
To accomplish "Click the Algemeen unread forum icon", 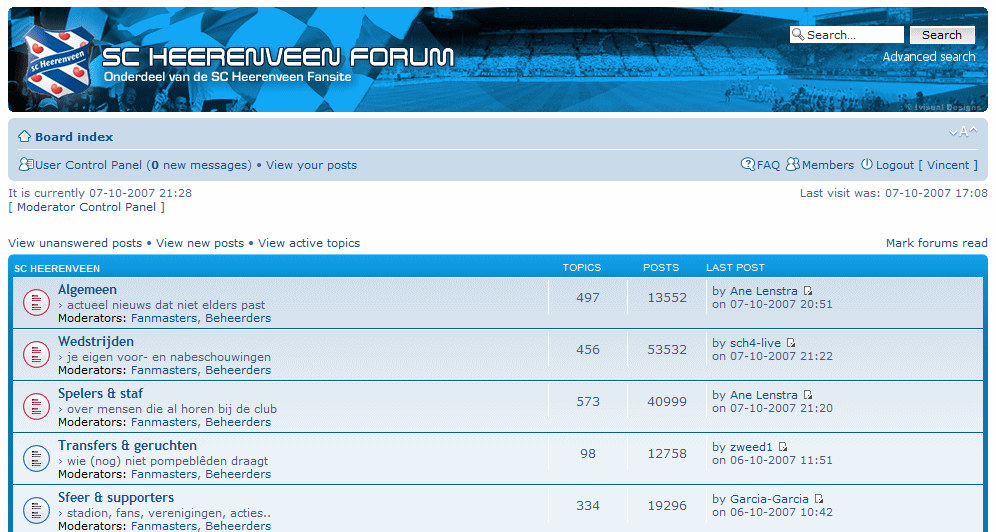I will coord(36,303).
